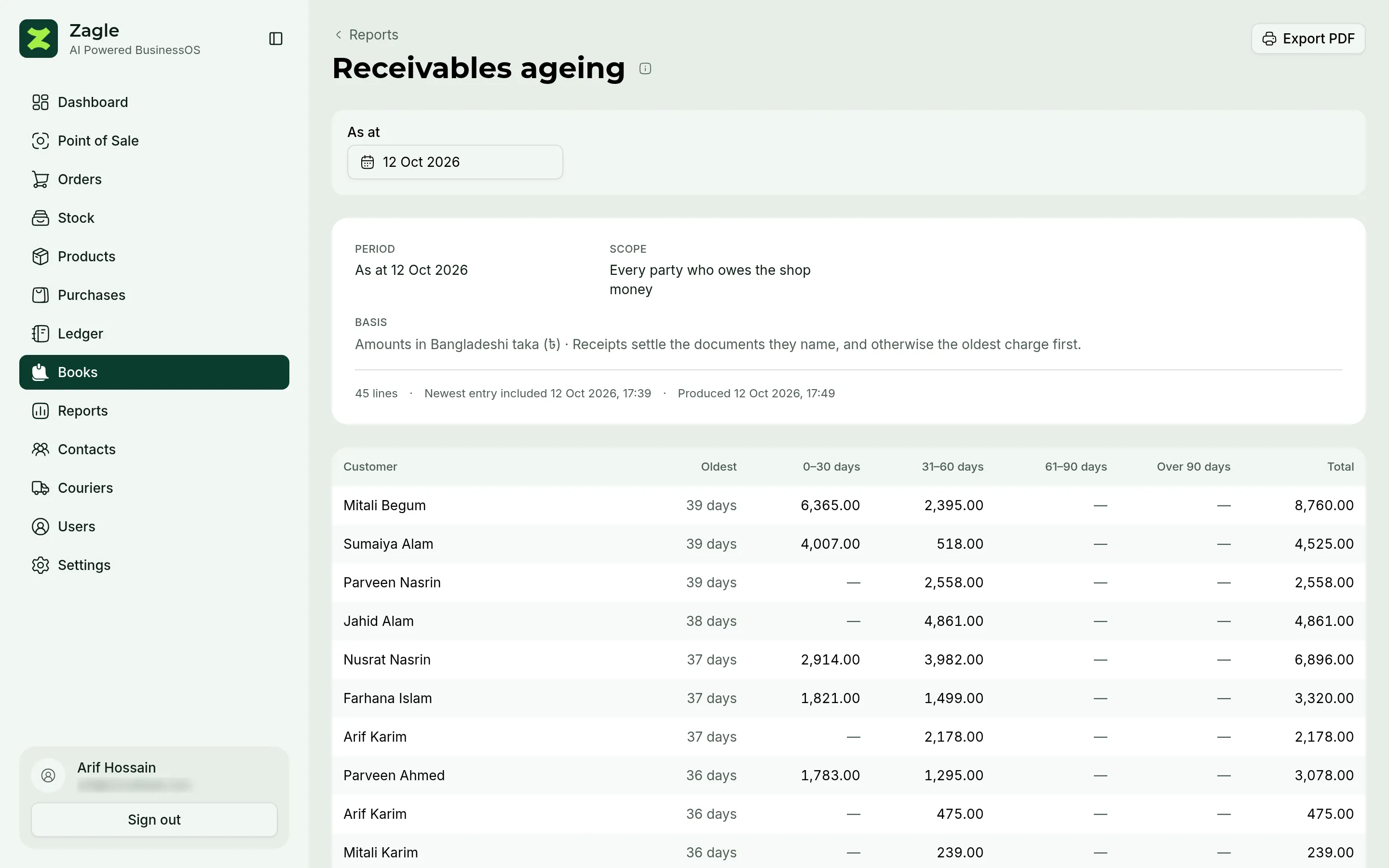This screenshot has width=1389, height=868.
Task: Select the Parveen Nasrin row
Action: [848, 582]
